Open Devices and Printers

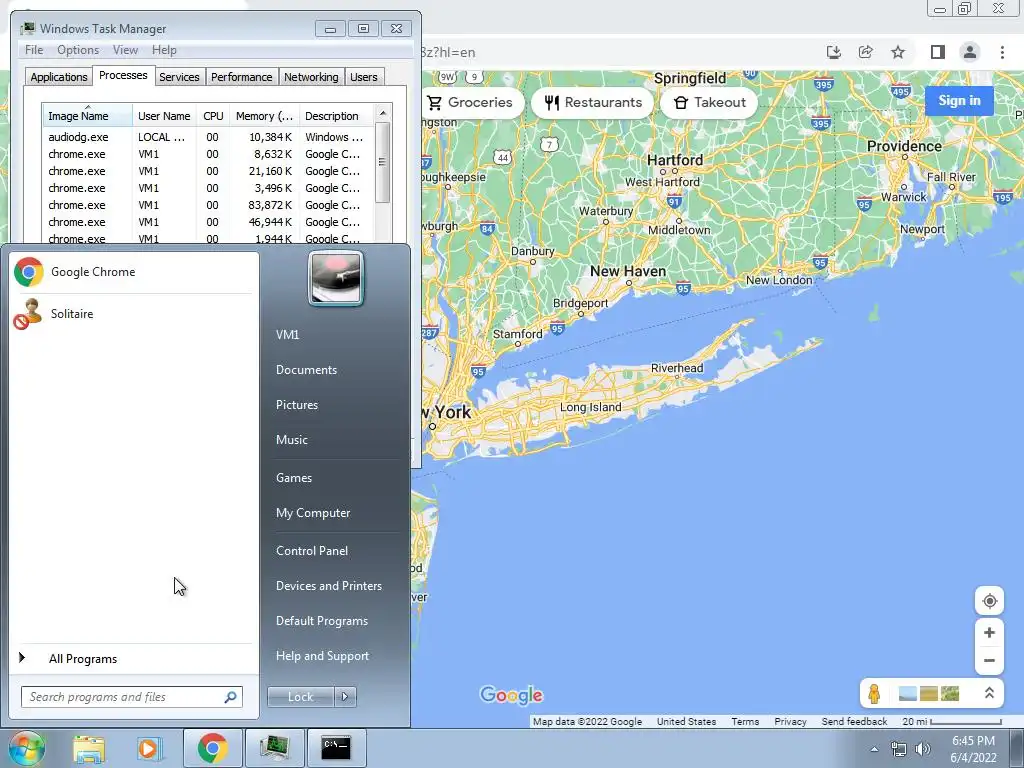click(328, 586)
